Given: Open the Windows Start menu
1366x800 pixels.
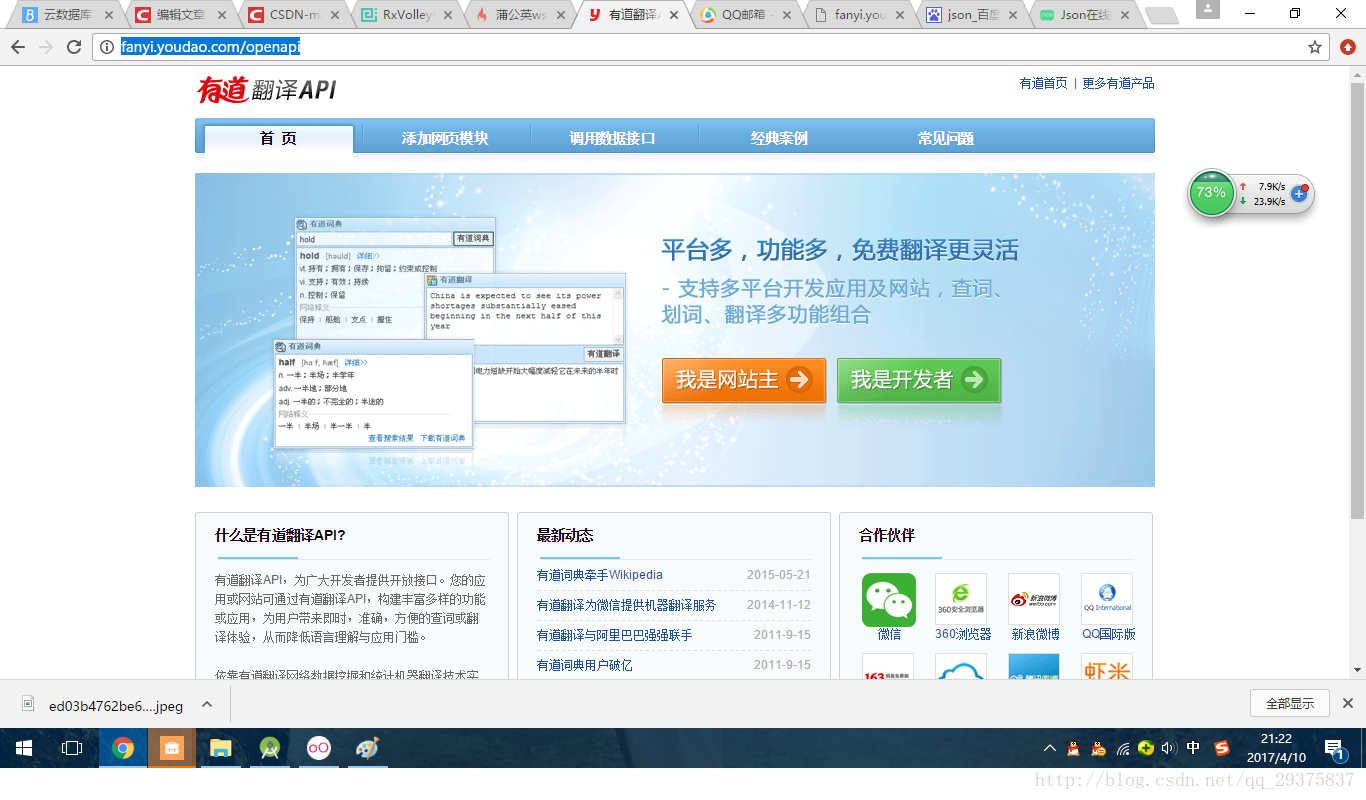Looking at the screenshot, I should (24, 747).
